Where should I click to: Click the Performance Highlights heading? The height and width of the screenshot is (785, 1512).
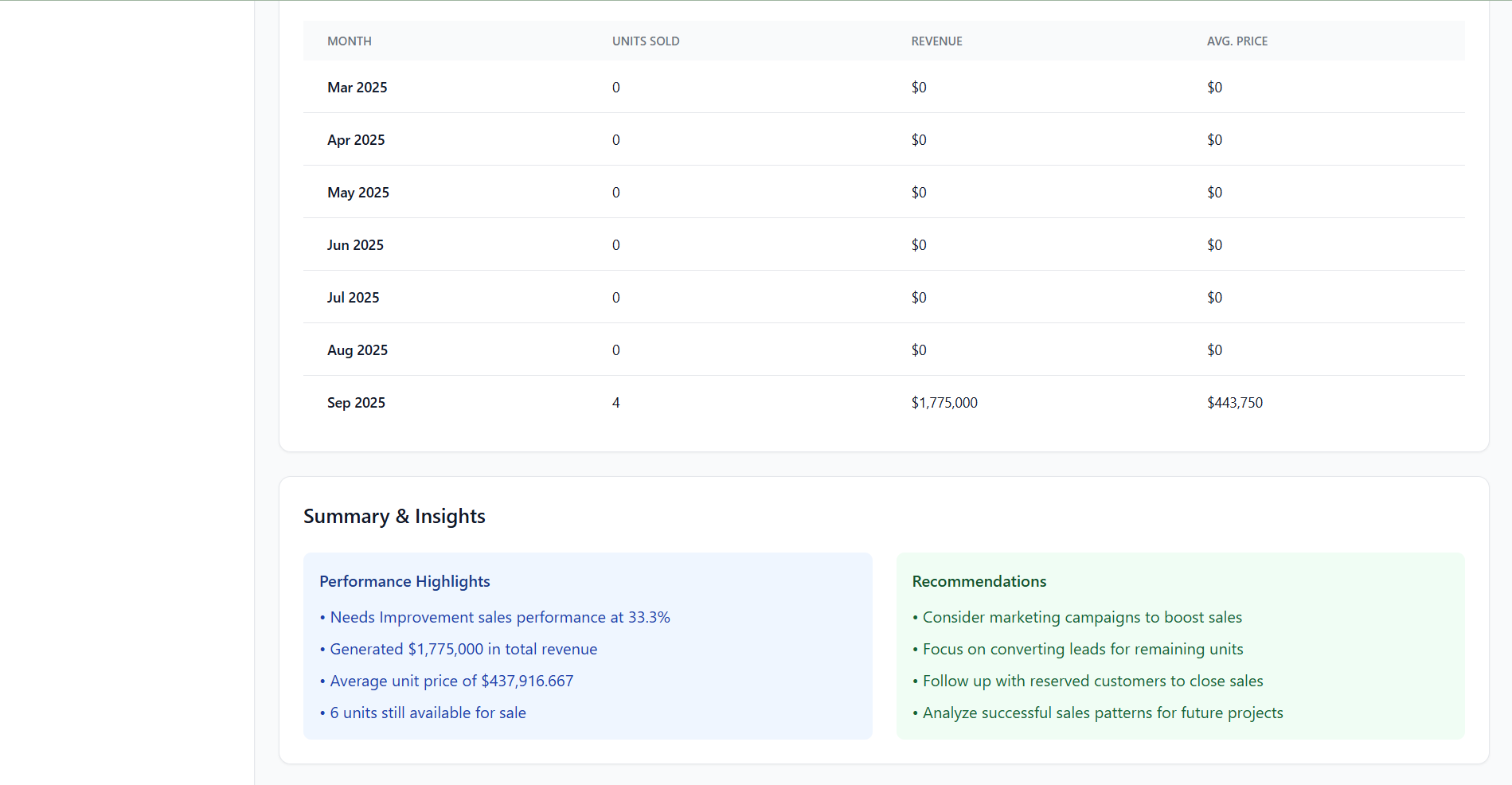coord(404,582)
